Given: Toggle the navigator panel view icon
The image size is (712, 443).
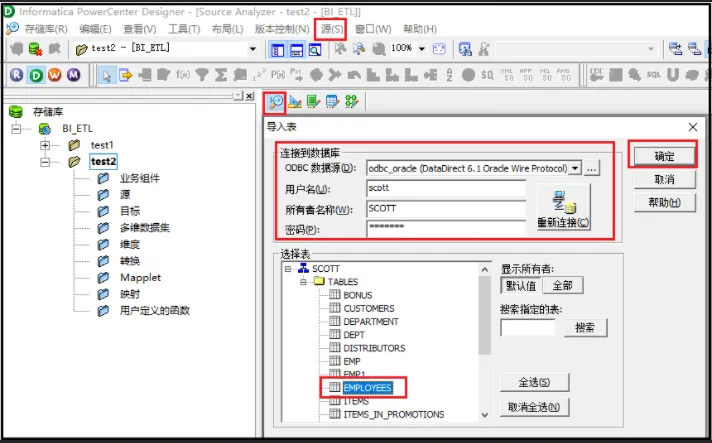Looking at the screenshot, I should coord(277,49).
